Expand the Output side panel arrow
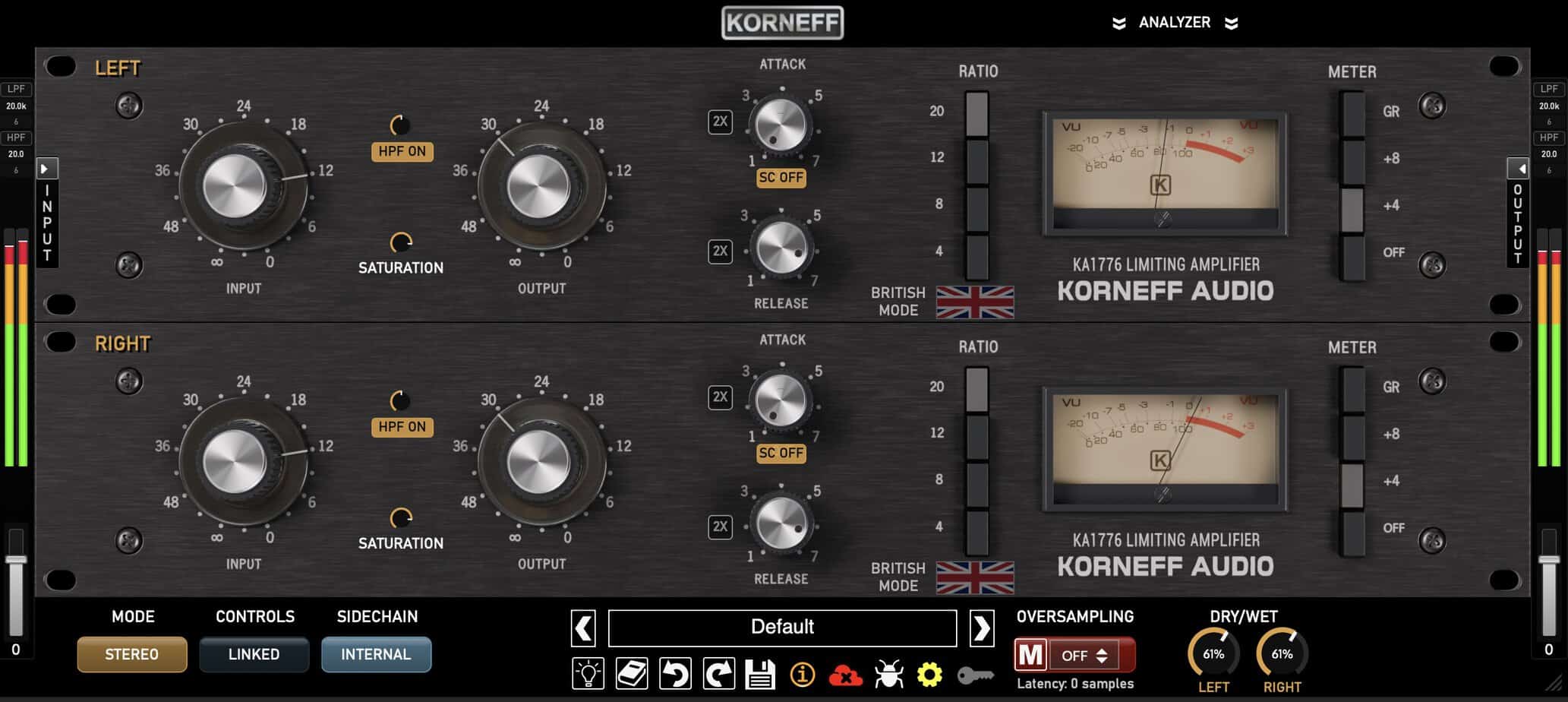Screen dimensions: 1568x702 [1518, 168]
